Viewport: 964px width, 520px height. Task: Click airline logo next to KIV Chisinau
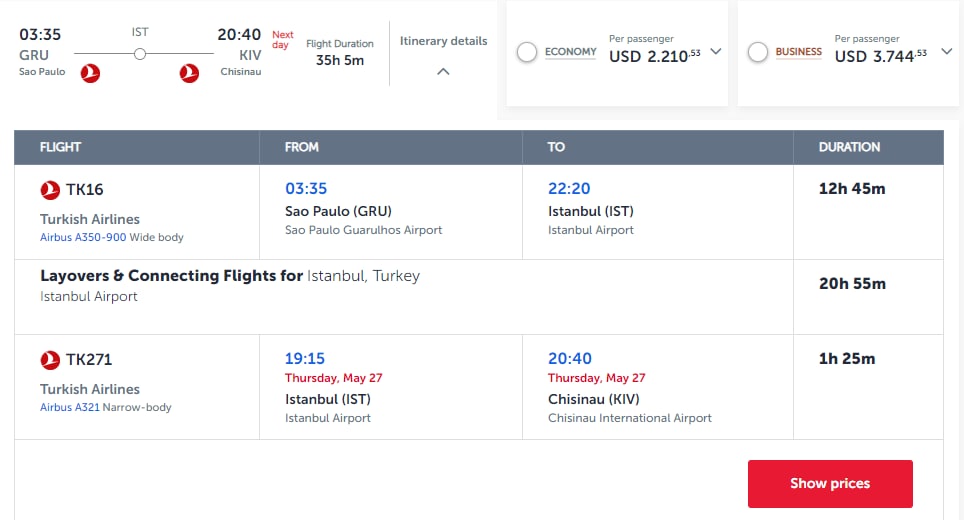(189, 73)
